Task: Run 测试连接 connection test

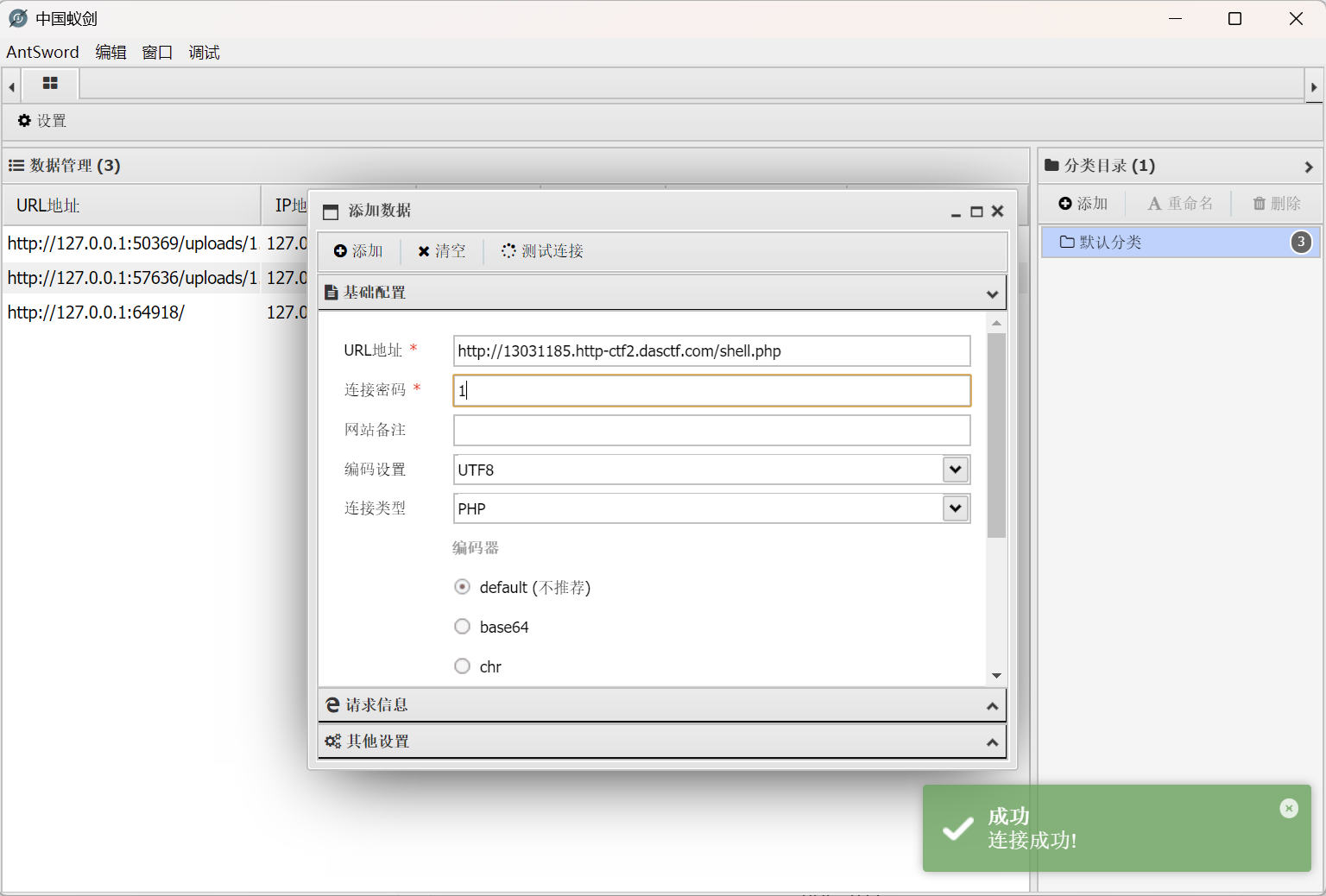Action: 542,251
